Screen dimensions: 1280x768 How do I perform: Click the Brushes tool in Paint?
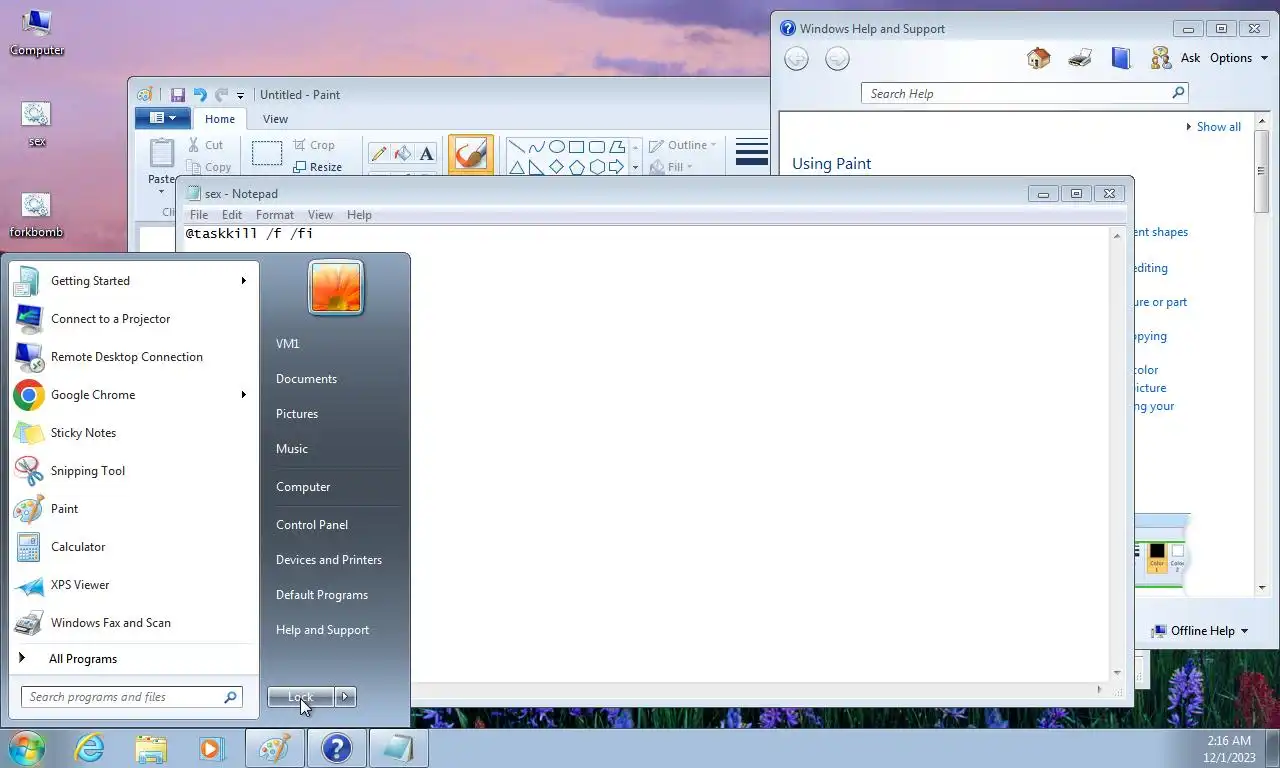click(470, 154)
